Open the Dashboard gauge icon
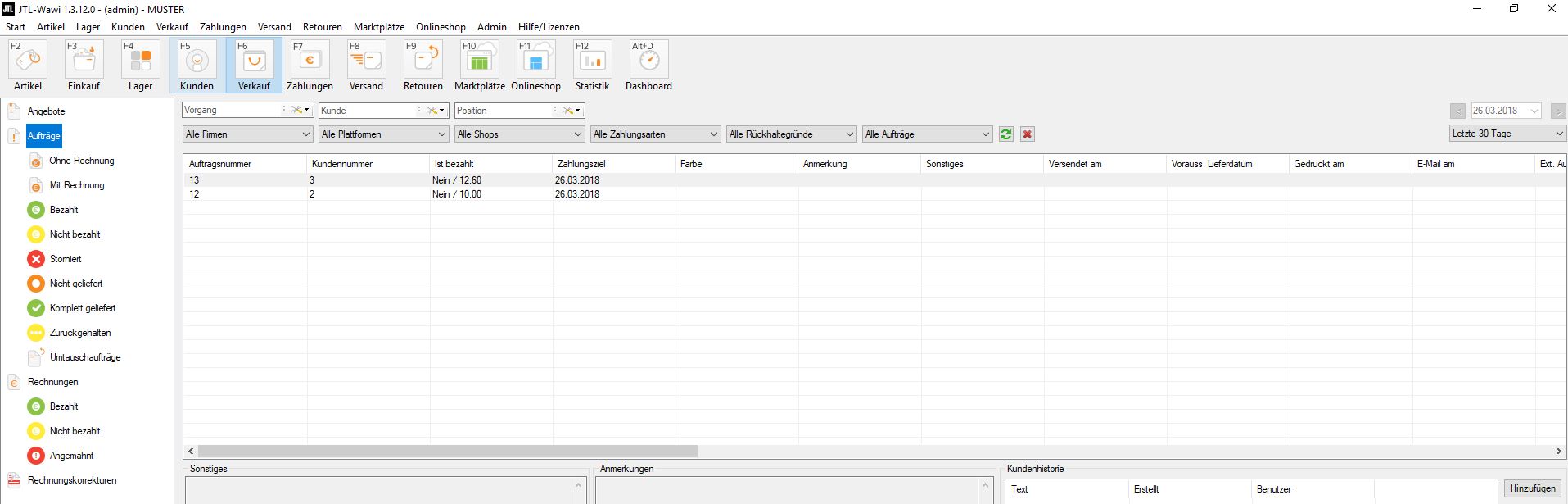The width and height of the screenshot is (1568, 504). click(648, 61)
